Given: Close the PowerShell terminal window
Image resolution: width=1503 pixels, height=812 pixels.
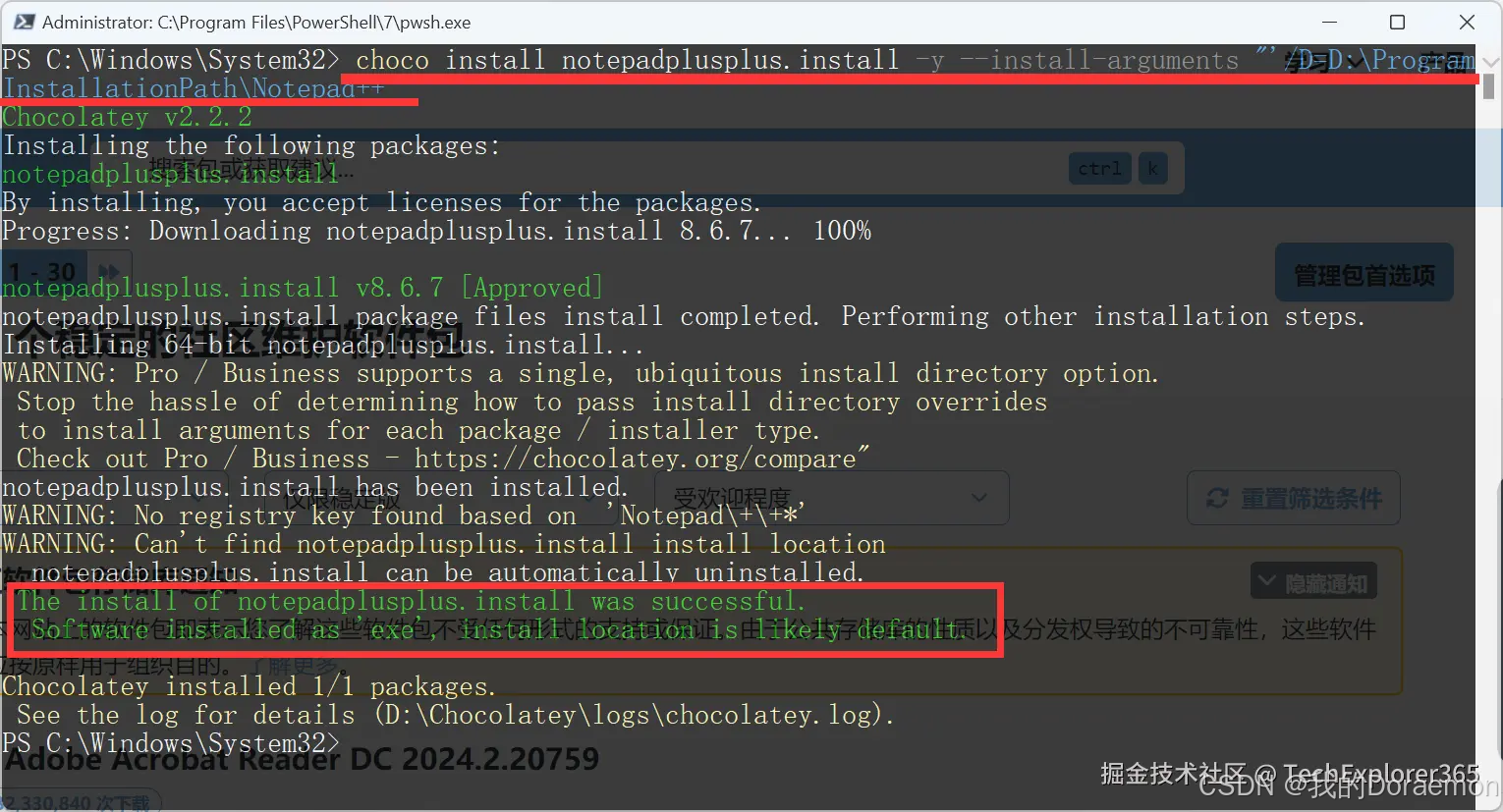Looking at the screenshot, I should (x=1467, y=22).
